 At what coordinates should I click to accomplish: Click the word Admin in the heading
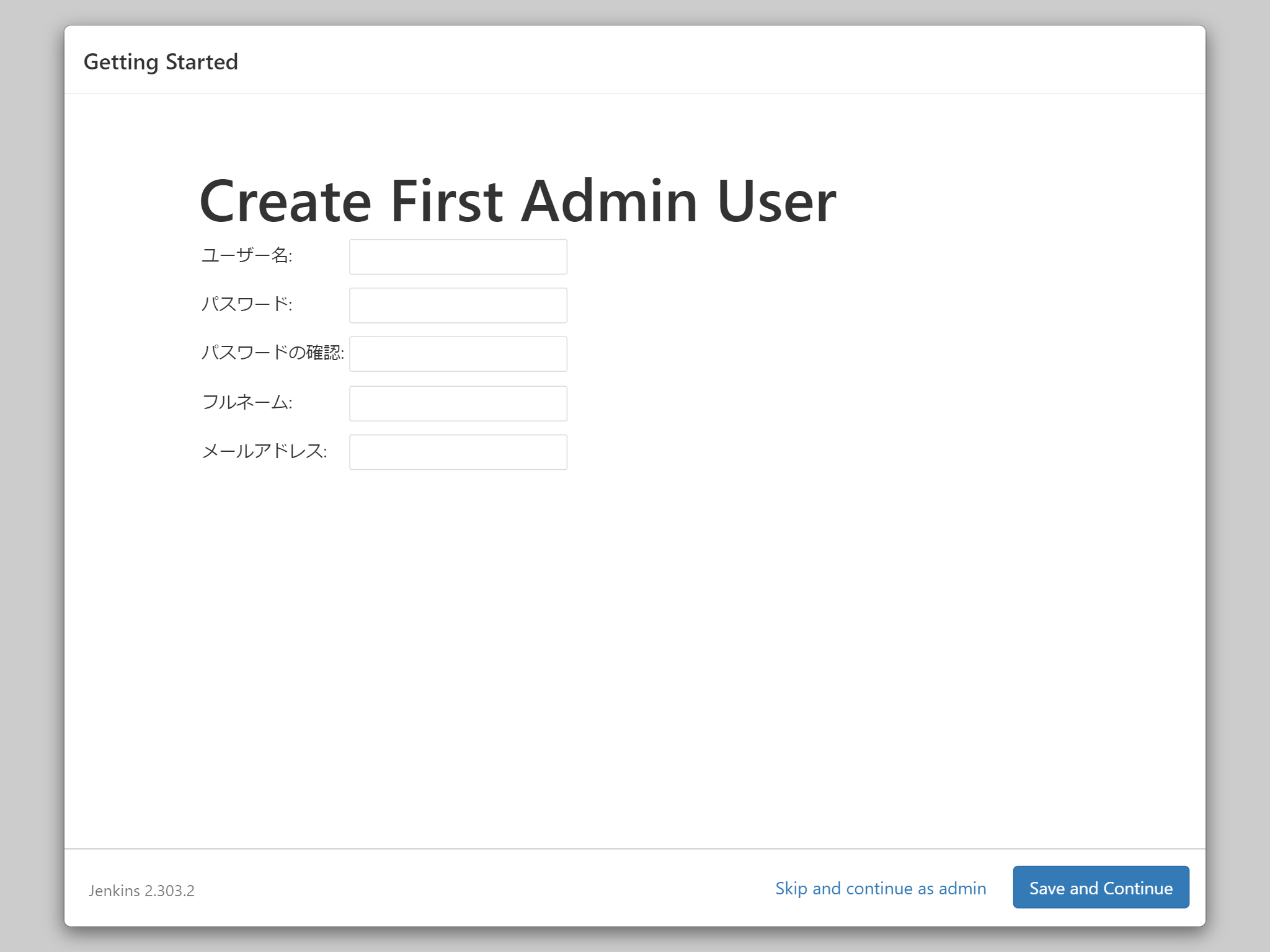point(609,201)
